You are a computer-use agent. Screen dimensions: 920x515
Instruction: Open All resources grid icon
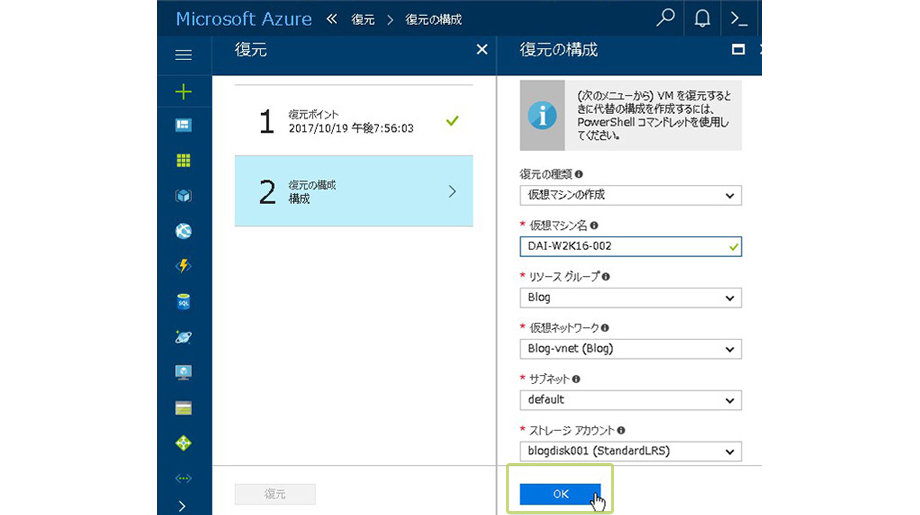[183, 161]
